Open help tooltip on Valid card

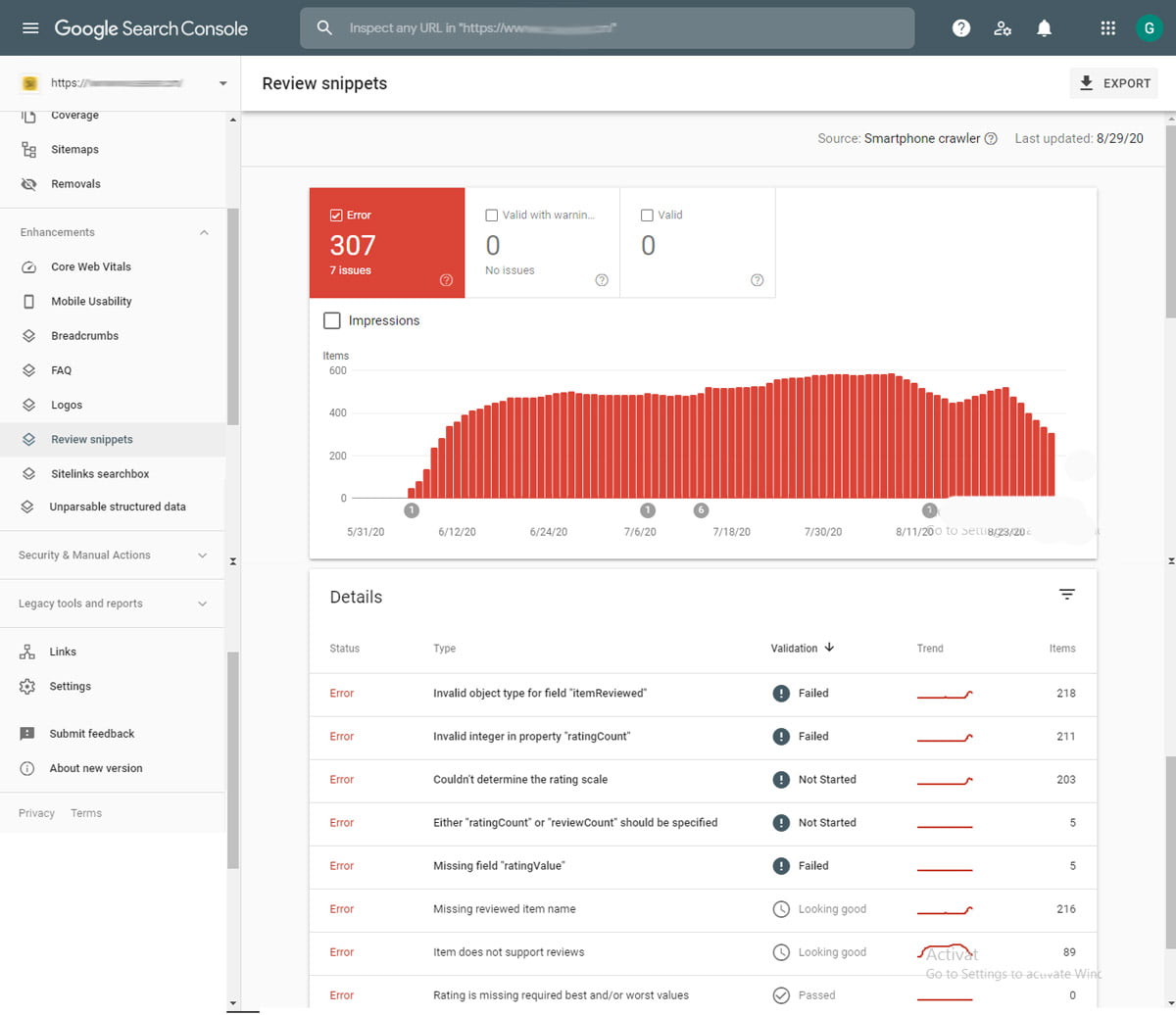(758, 280)
